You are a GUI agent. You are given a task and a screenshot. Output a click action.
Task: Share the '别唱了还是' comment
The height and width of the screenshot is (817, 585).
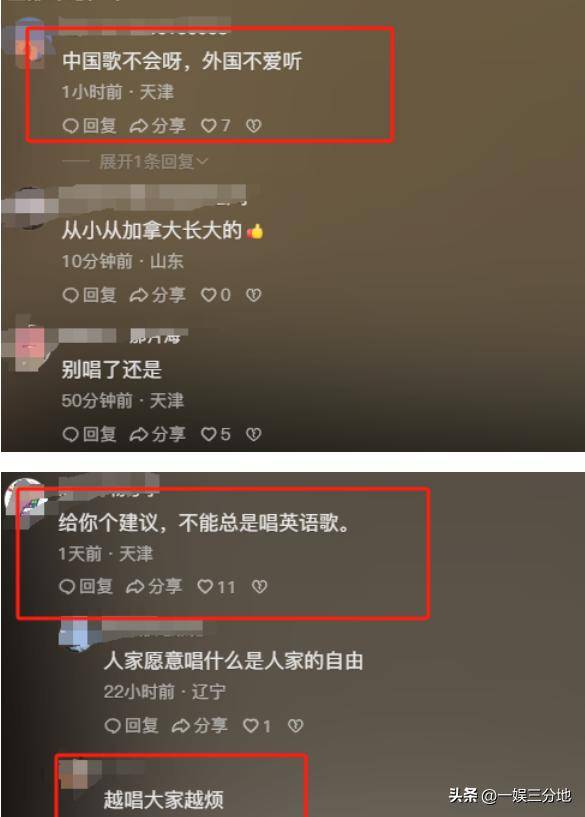coord(157,434)
